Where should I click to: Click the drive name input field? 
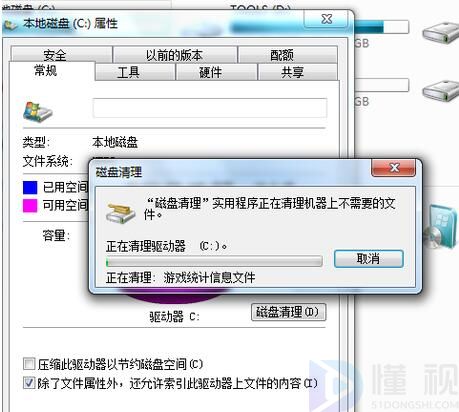pyautogui.click(x=210, y=108)
